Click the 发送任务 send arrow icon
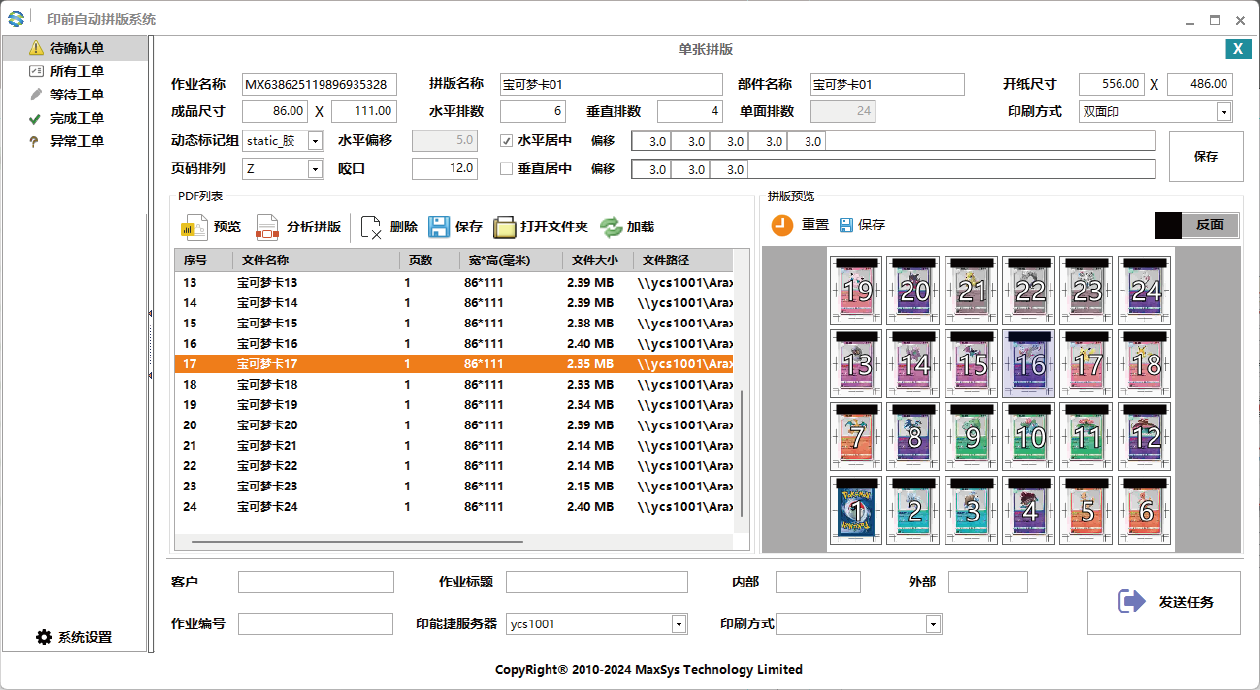 pyautogui.click(x=1131, y=601)
